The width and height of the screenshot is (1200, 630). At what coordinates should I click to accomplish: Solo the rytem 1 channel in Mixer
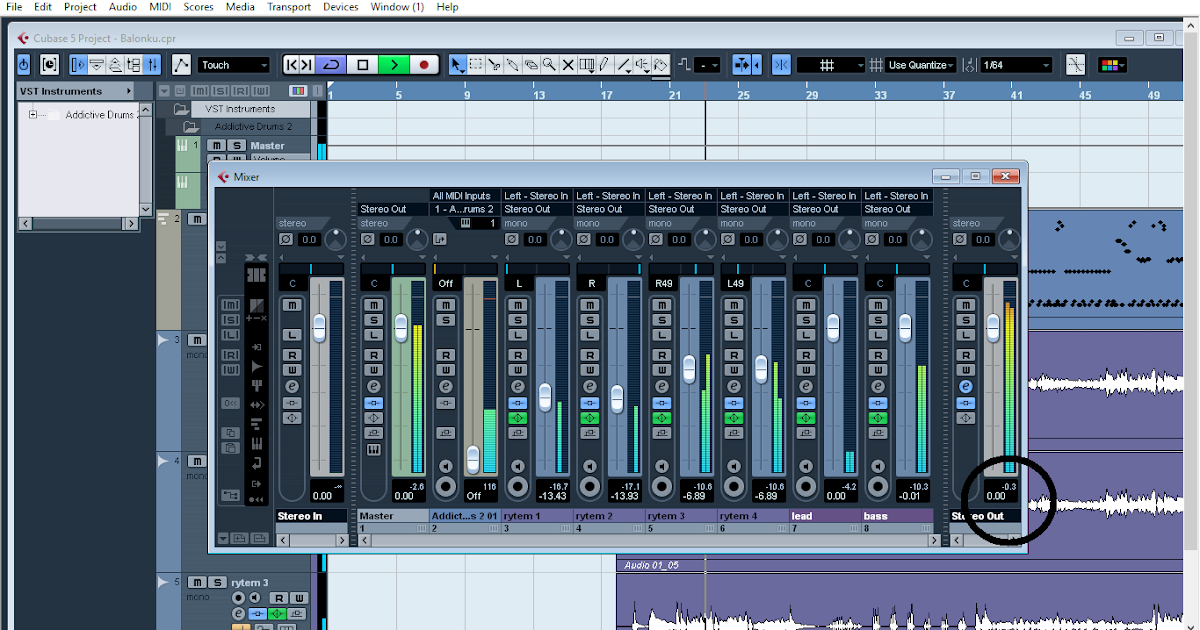coord(517,319)
